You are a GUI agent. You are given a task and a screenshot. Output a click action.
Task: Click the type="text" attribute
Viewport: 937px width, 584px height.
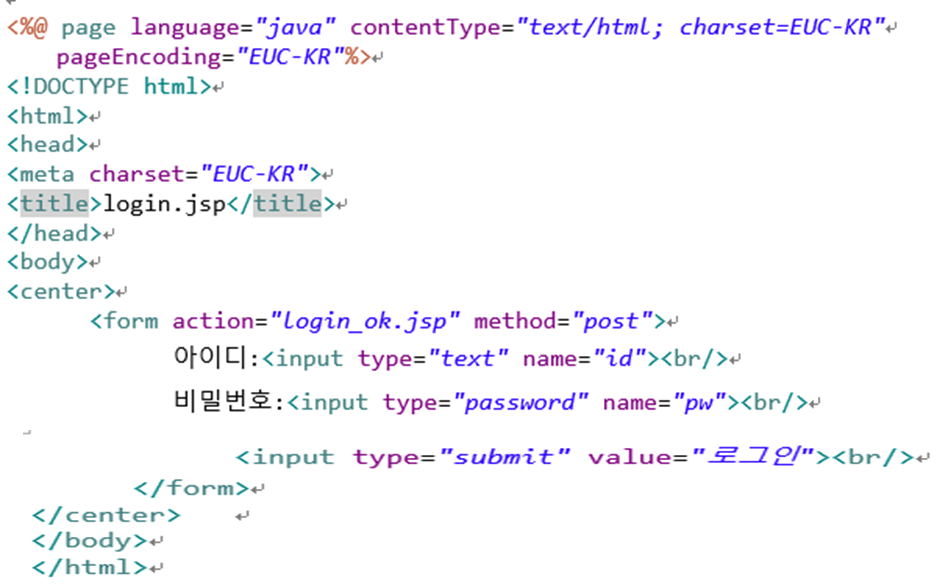433,359
